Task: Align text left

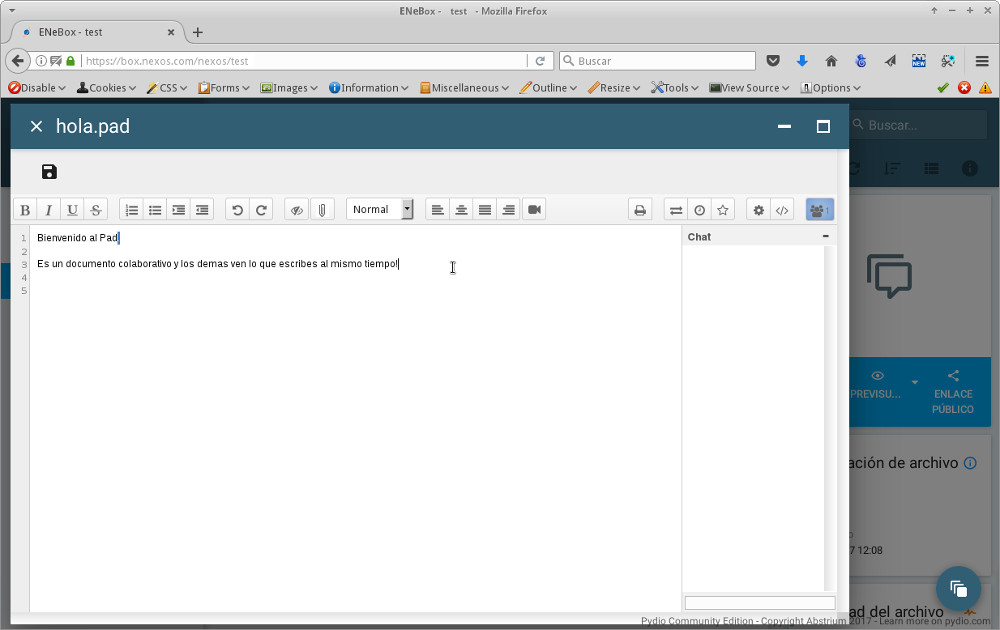Action: (x=438, y=210)
